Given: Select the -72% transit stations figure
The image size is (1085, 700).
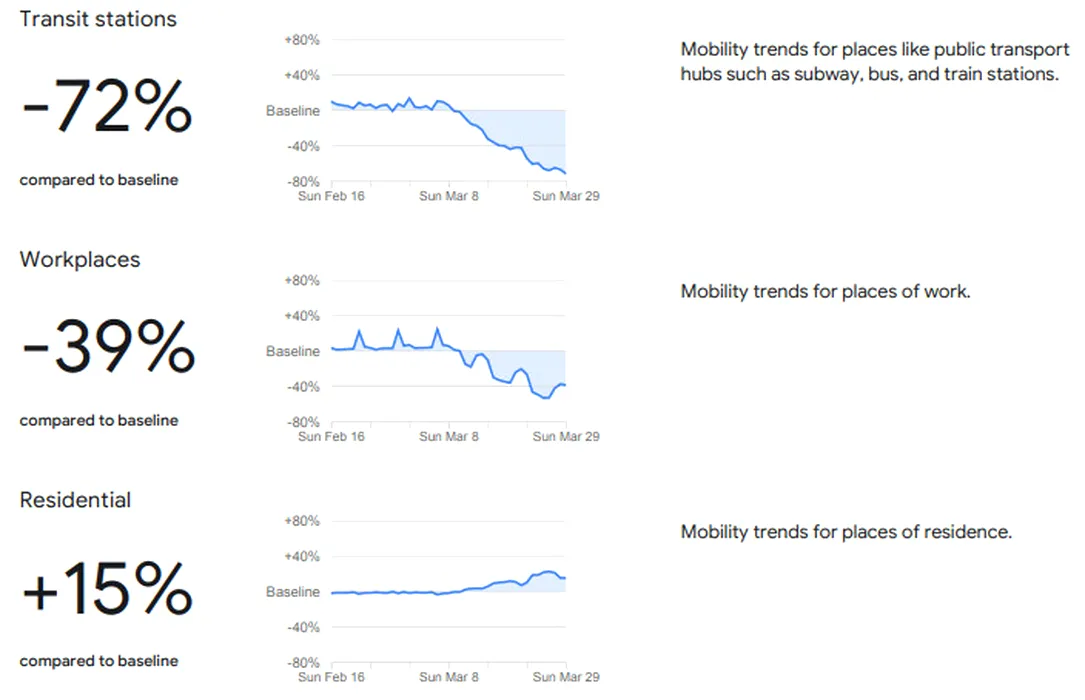Looking at the screenshot, I should click(x=107, y=106).
